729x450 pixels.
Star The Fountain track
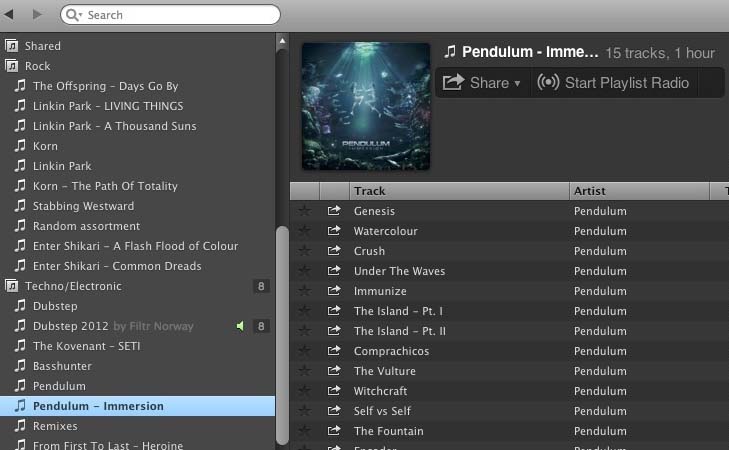tap(305, 430)
